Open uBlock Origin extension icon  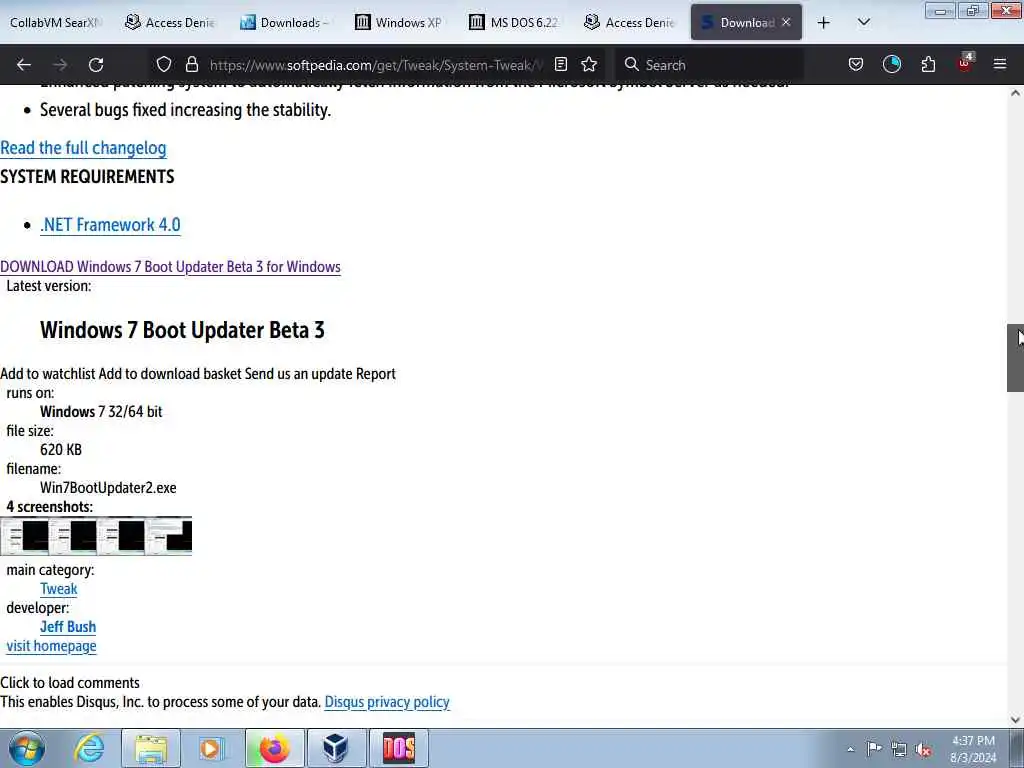pyautogui.click(x=965, y=65)
